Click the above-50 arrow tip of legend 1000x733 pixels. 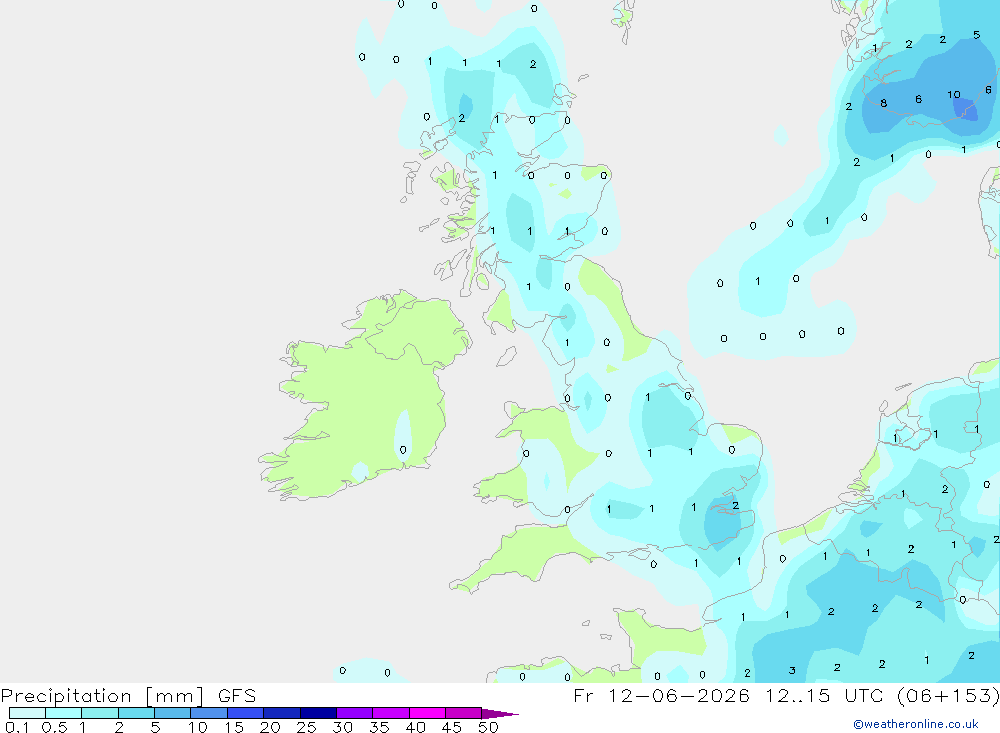pos(499,713)
